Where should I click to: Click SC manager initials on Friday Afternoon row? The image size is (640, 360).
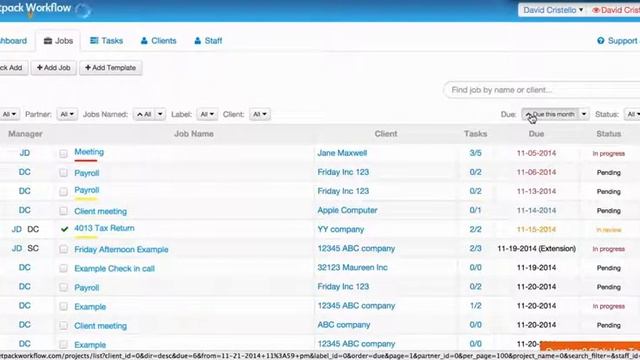point(33,248)
